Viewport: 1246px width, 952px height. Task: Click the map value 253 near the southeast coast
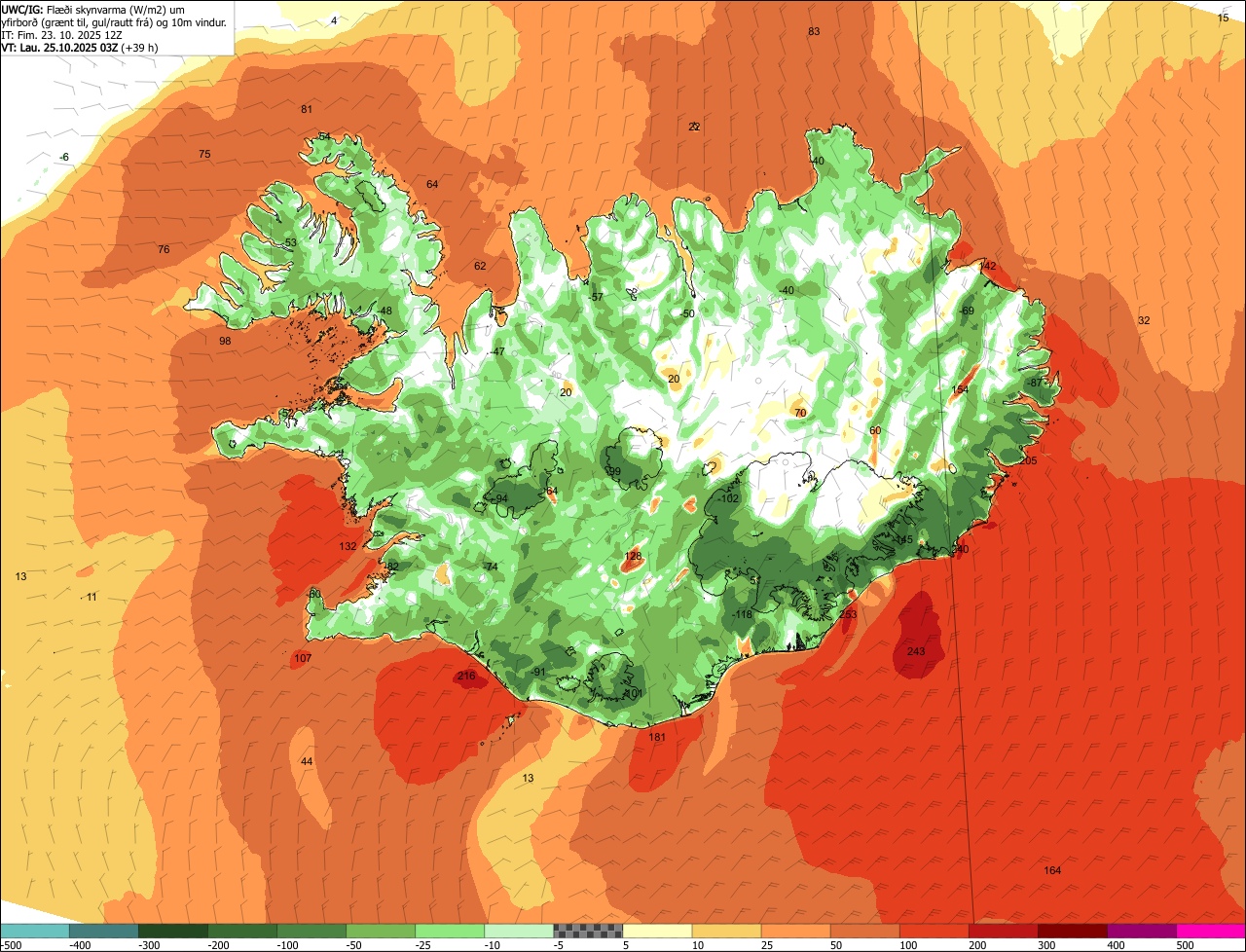click(x=848, y=614)
